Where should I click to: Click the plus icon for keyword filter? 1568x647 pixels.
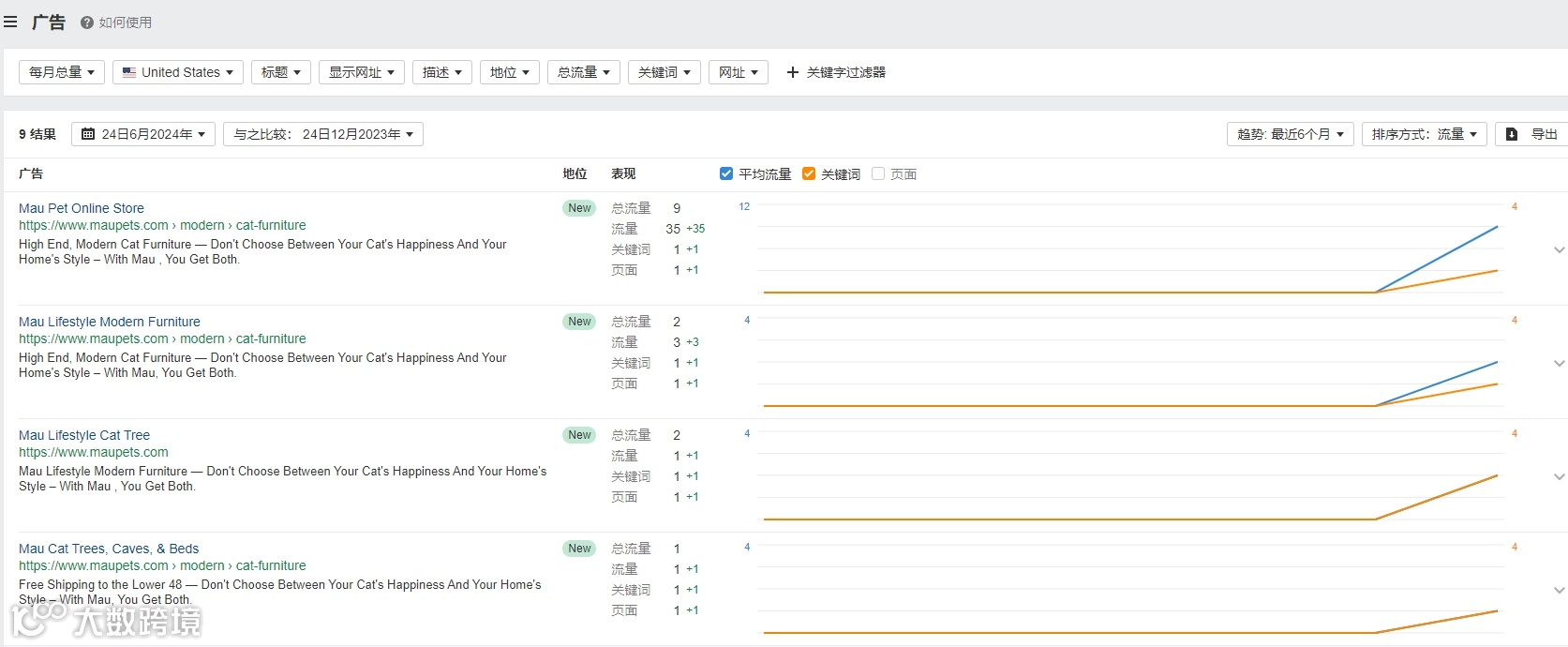(x=793, y=72)
